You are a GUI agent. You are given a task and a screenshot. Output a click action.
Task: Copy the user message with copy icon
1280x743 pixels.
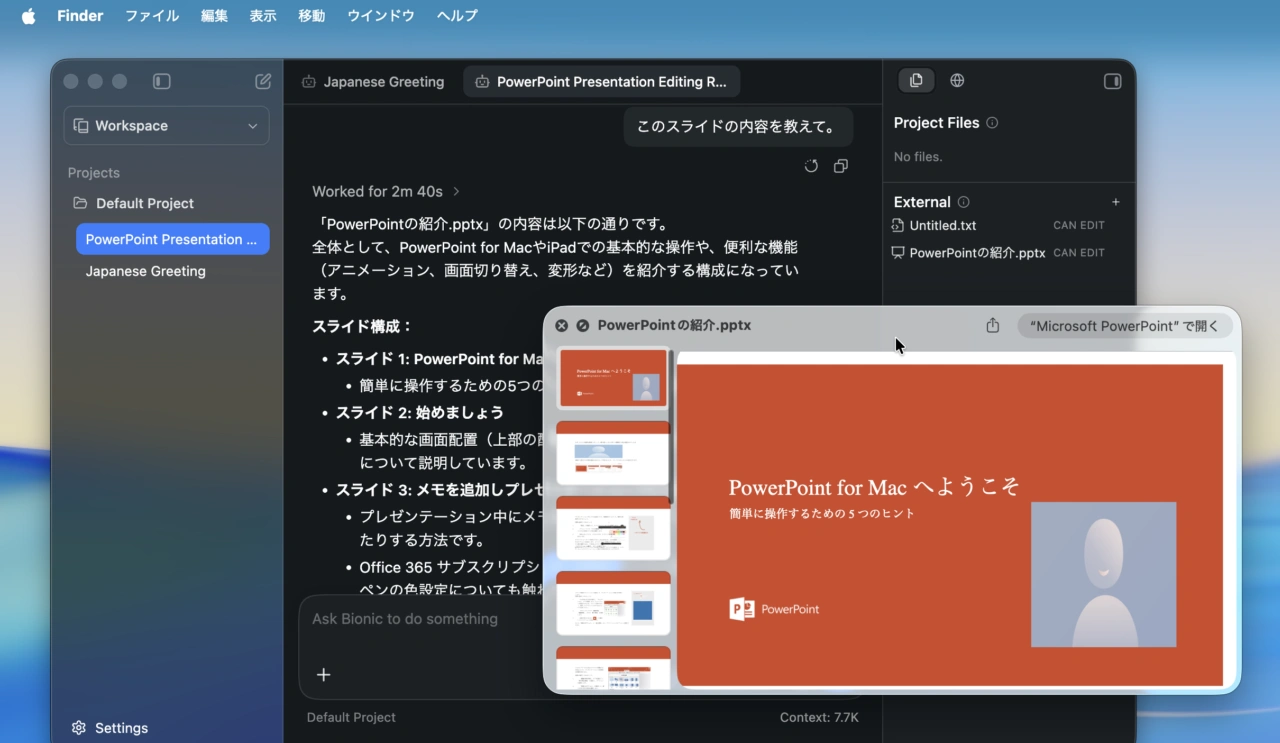(x=841, y=166)
